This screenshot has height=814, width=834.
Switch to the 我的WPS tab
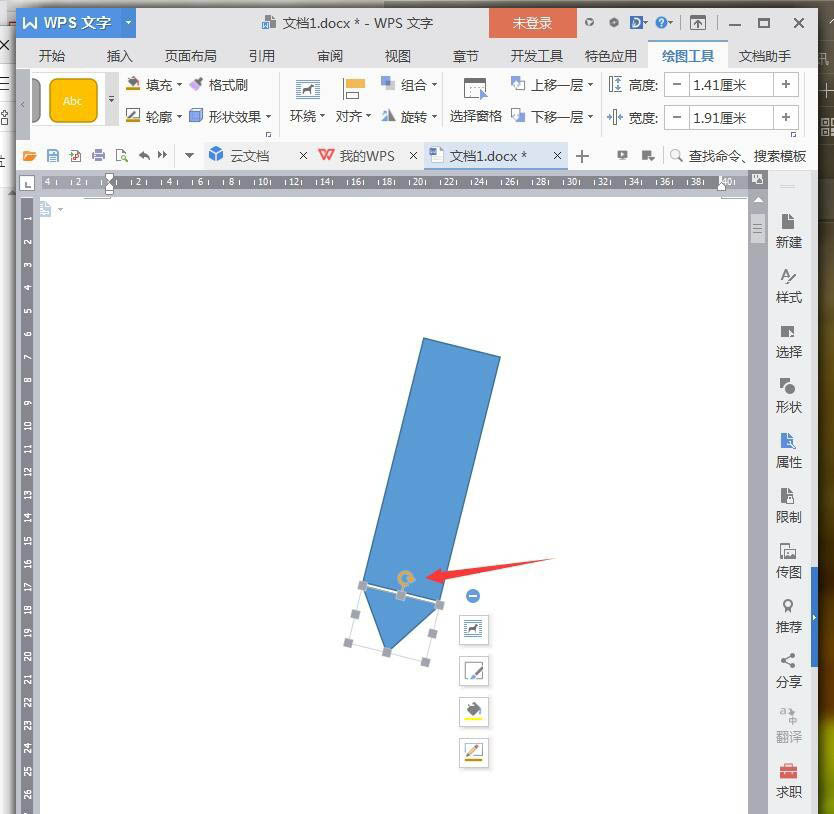point(366,156)
